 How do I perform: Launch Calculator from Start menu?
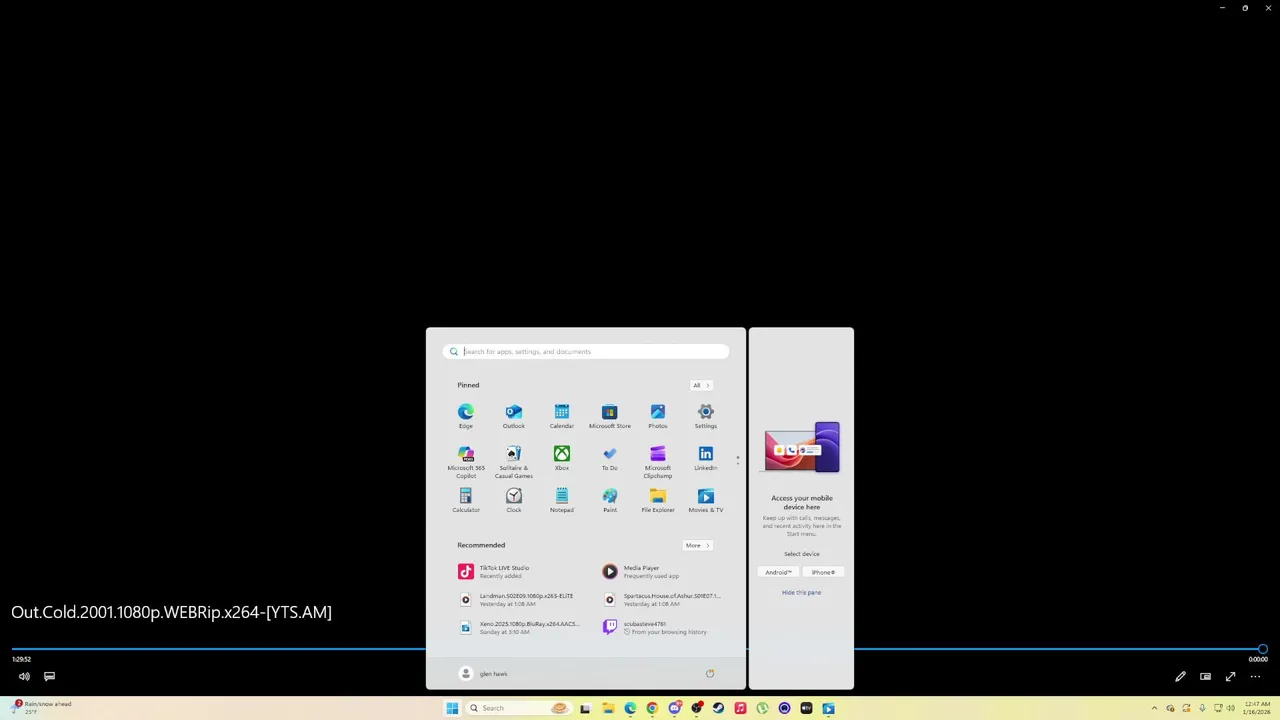pos(466,501)
